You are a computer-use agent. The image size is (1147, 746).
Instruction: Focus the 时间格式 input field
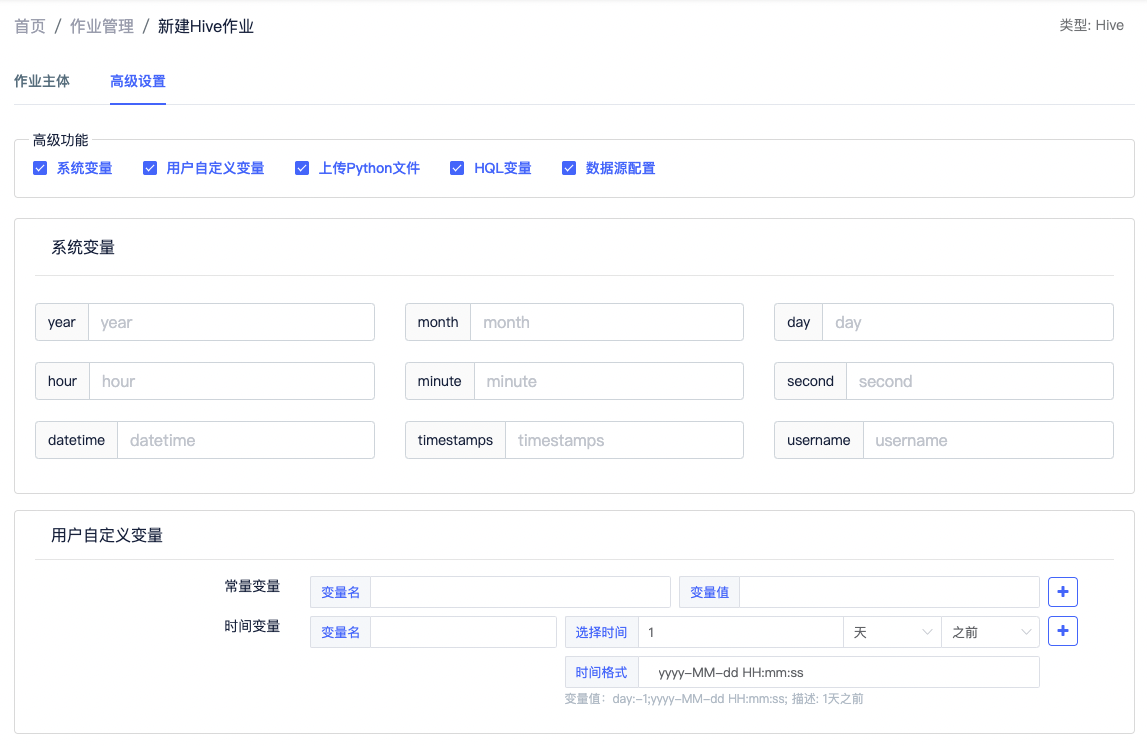pos(839,672)
